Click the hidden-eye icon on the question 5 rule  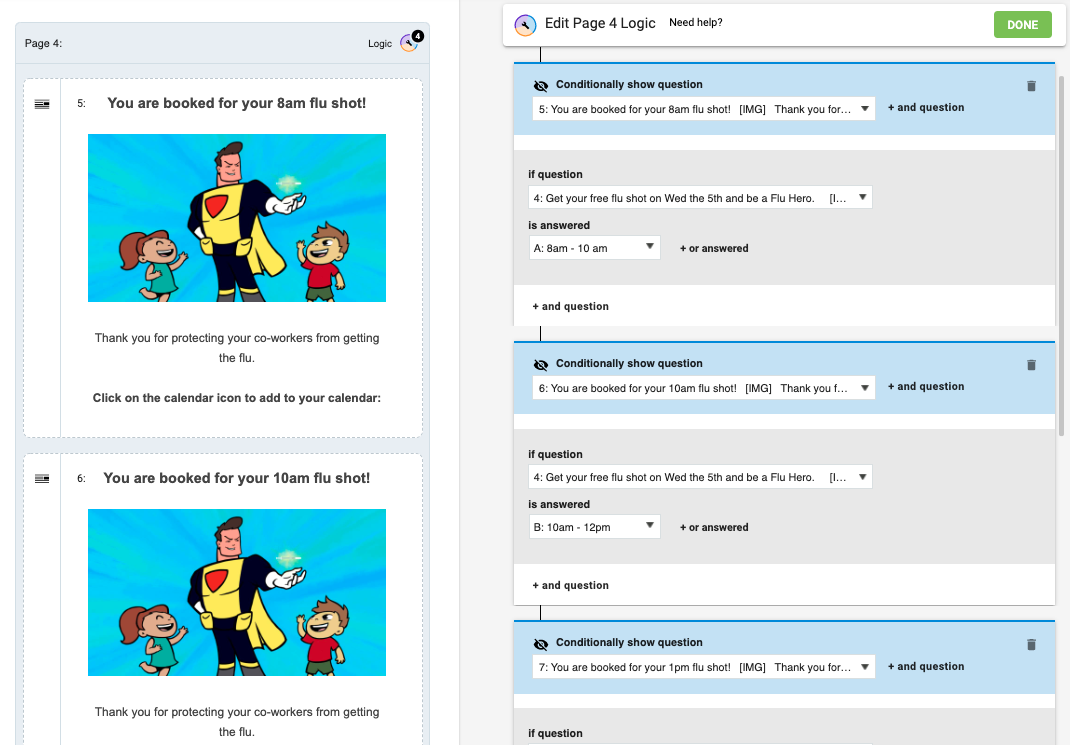(x=540, y=85)
